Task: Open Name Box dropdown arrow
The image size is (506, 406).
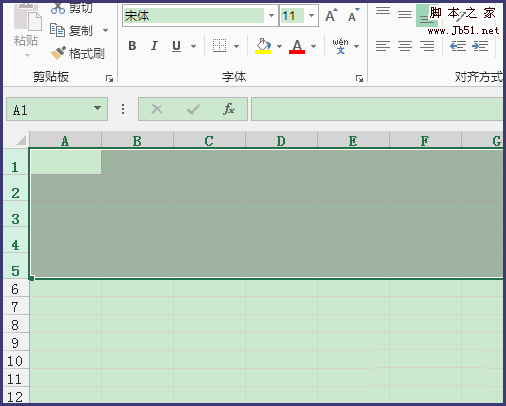Action: (x=97, y=108)
